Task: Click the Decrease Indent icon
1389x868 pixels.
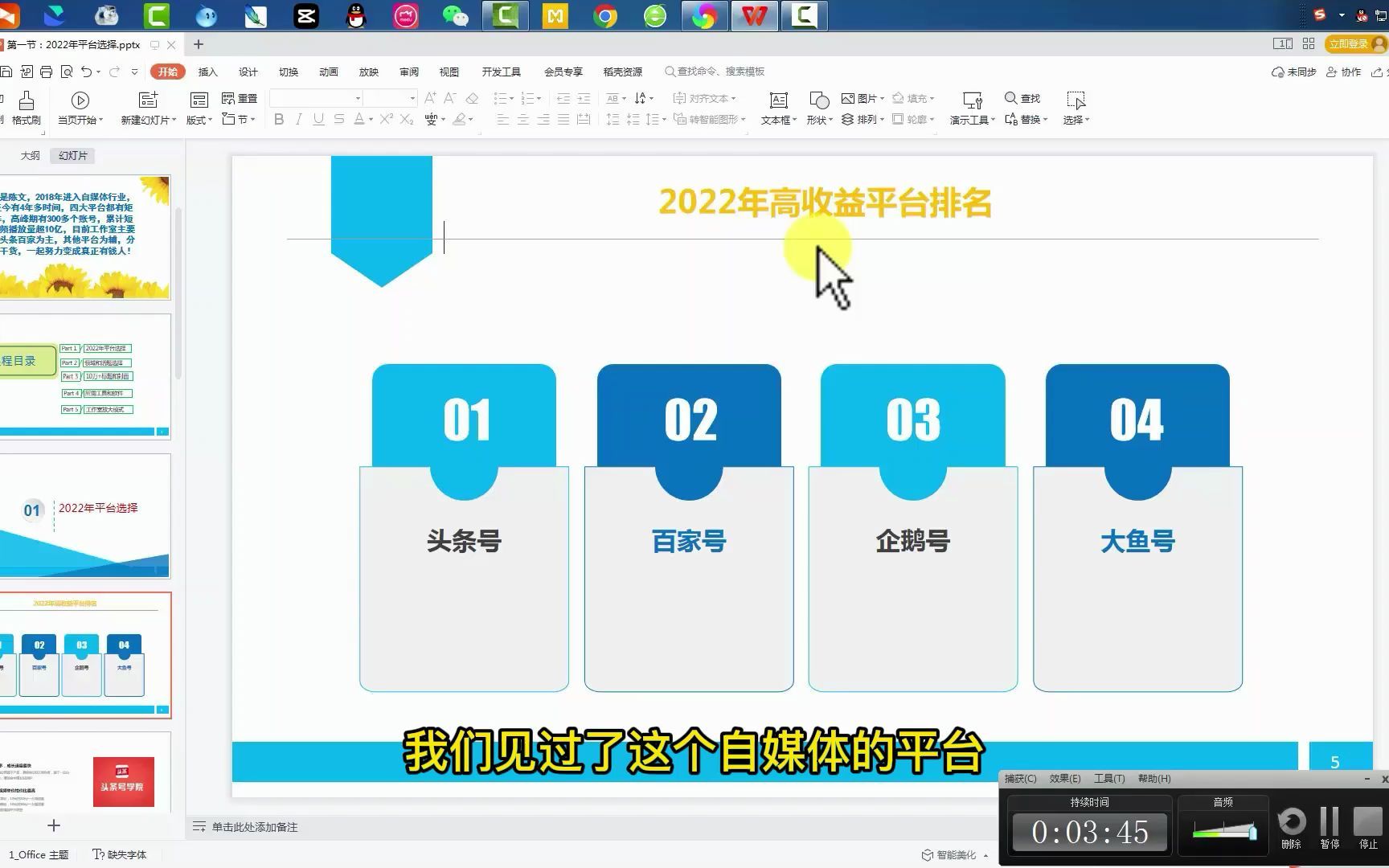Action: pyautogui.click(x=563, y=98)
